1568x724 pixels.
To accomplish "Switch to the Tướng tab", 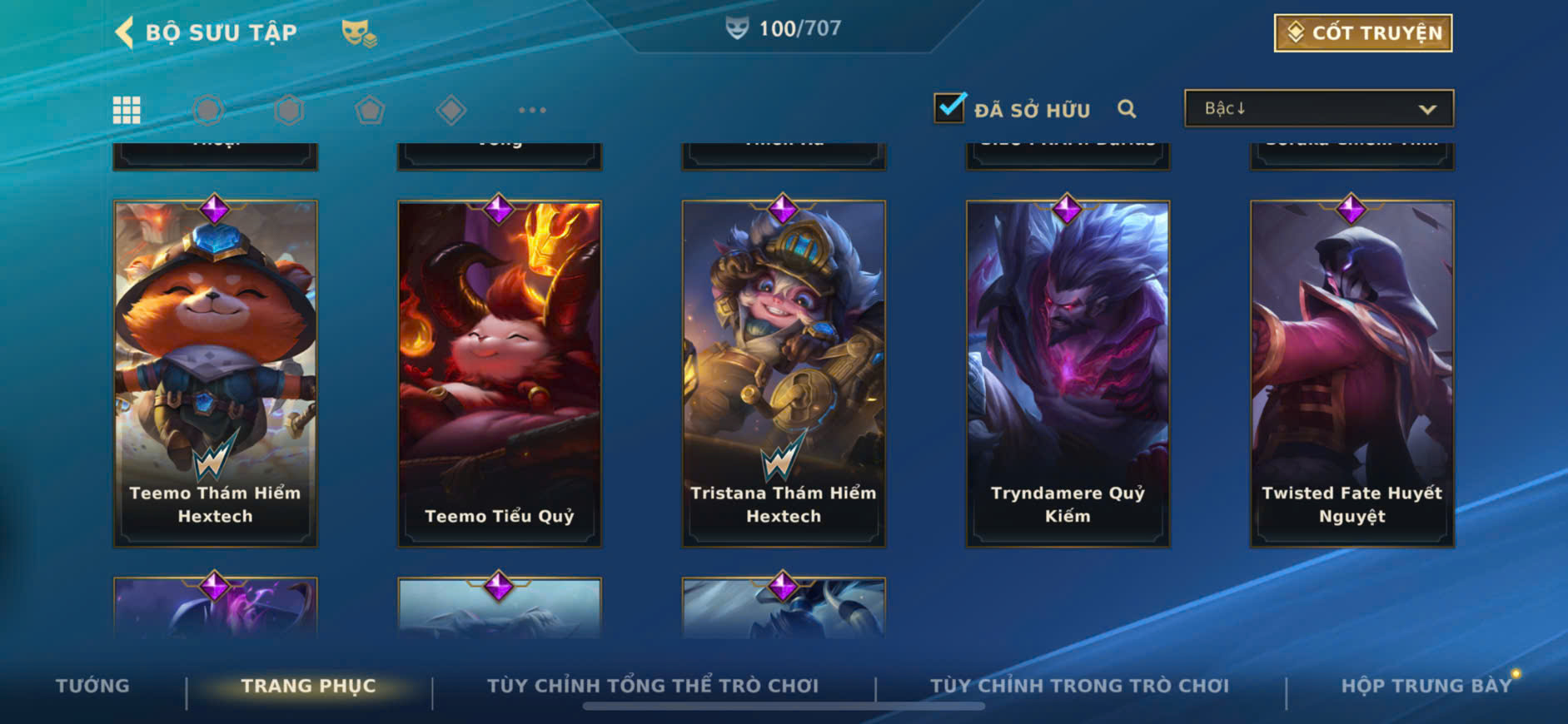I will pyautogui.click(x=92, y=686).
